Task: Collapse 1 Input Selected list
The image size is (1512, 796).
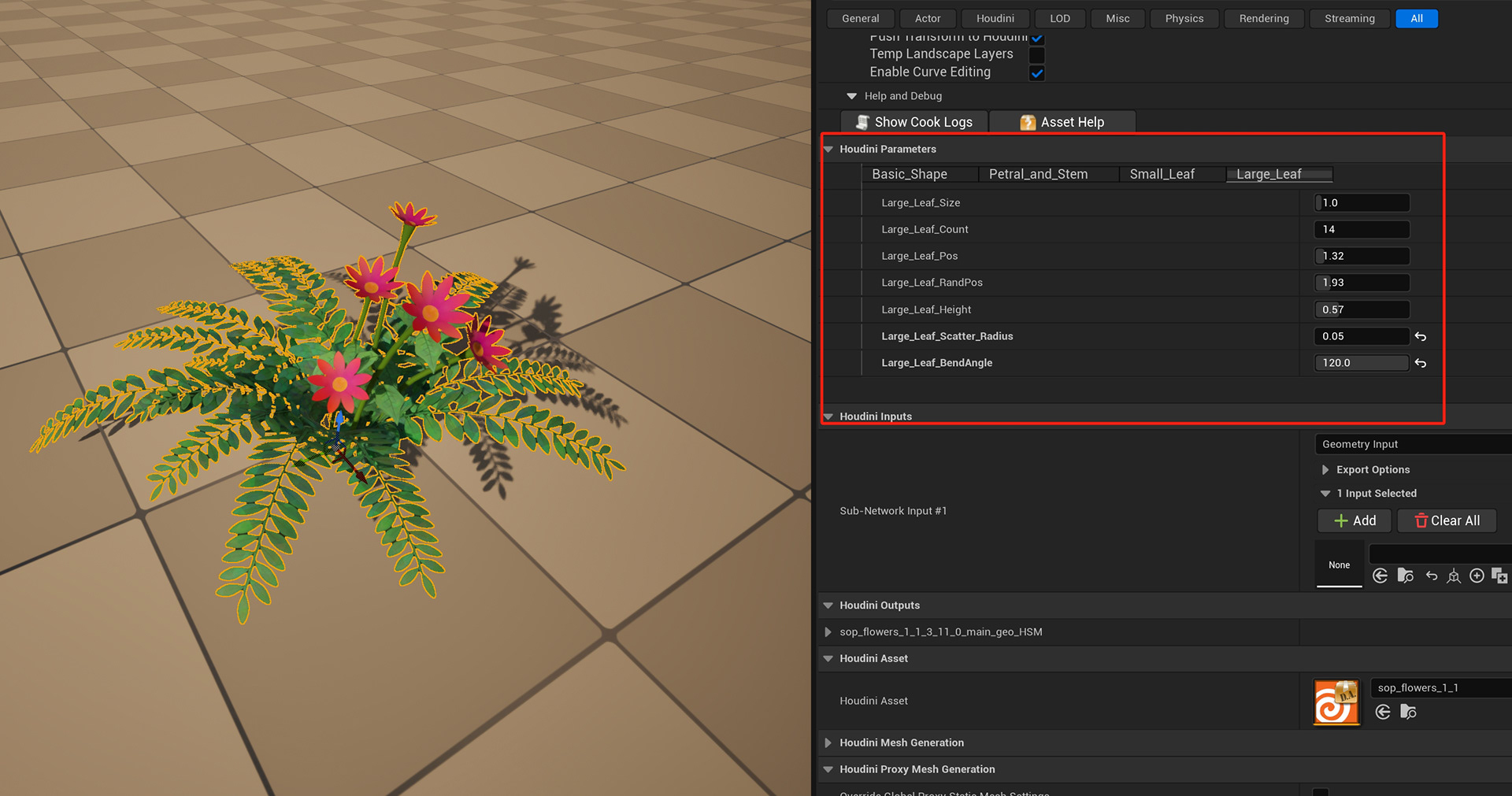Action: tap(1325, 494)
